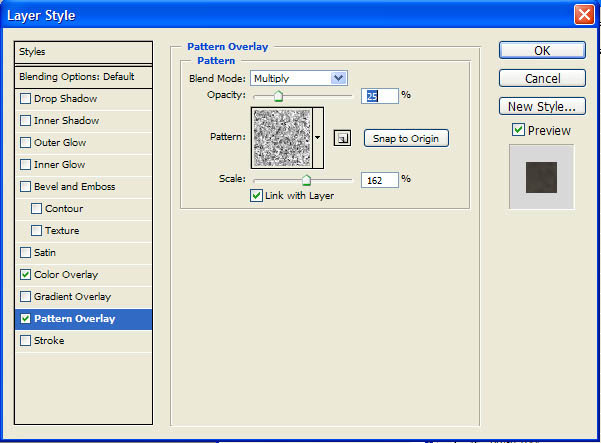Click the Scale percentage field
The image size is (601, 443).
[380, 180]
